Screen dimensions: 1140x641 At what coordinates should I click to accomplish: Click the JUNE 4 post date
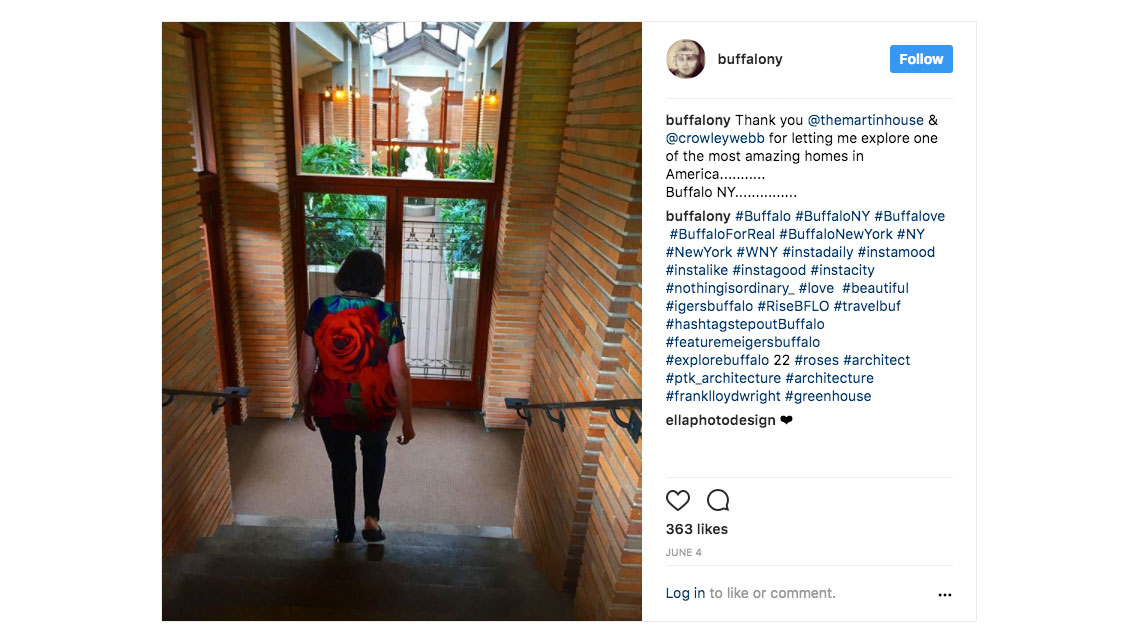[x=683, y=552]
